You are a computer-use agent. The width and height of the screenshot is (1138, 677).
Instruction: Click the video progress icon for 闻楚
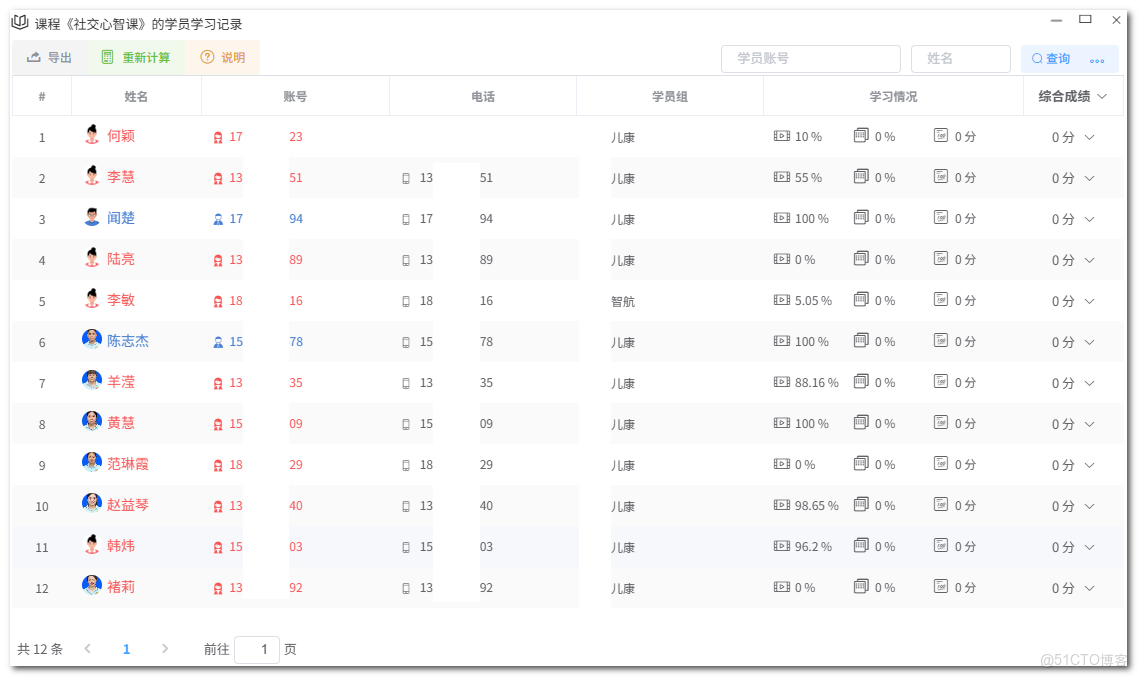(x=782, y=218)
